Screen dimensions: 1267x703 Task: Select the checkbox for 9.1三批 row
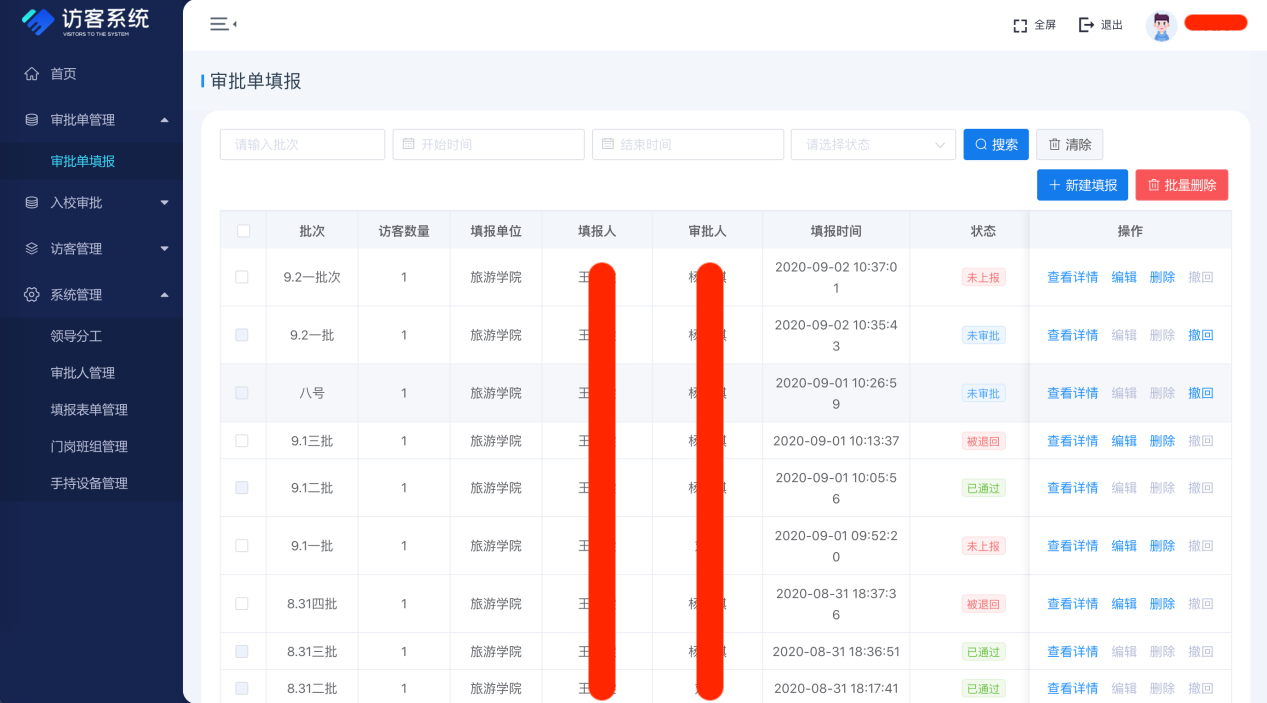click(x=242, y=441)
